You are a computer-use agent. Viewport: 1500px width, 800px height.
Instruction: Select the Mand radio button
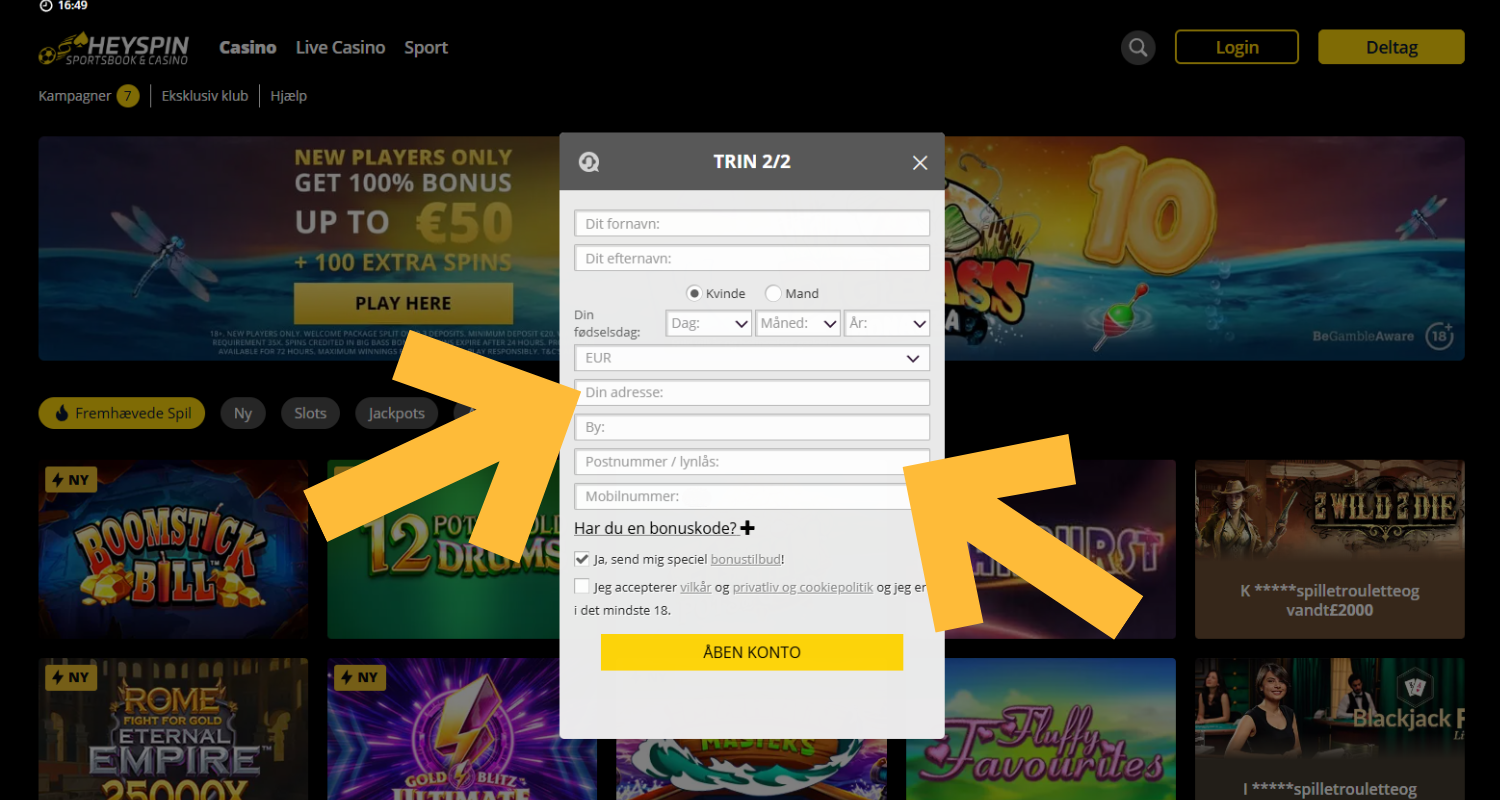(x=773, y=293)
